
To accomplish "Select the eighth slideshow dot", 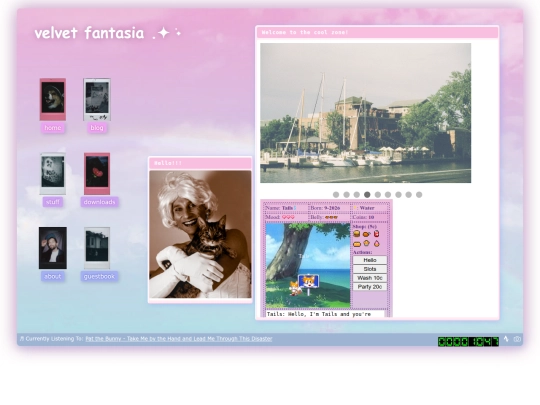I will pos(408,195).
